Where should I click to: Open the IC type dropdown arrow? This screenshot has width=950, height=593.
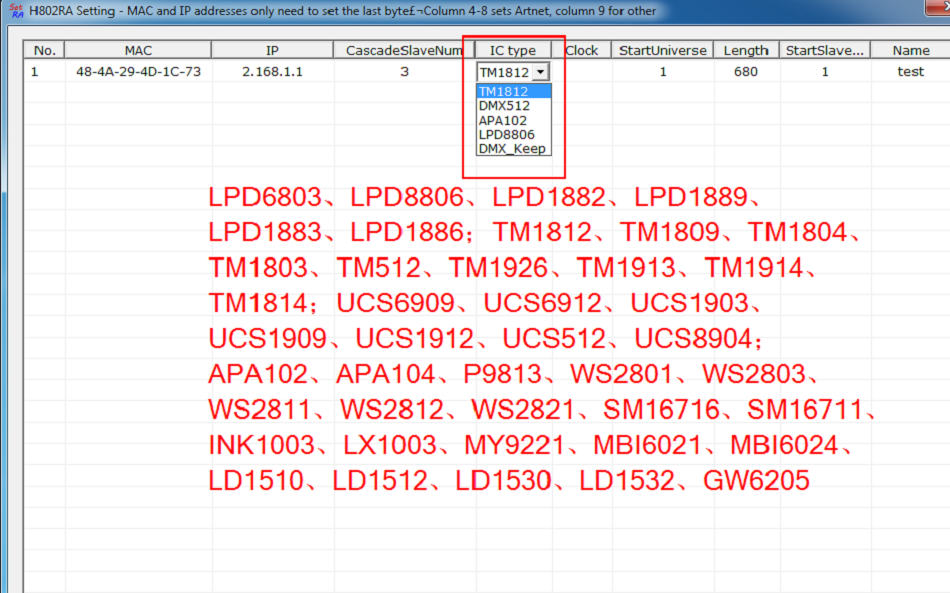[540, 72]
